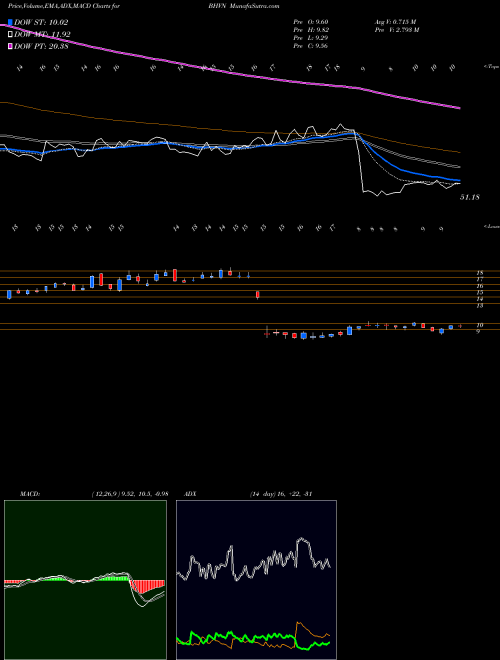The width and height of the screenshot is (500, 660).
Task: Click the price axis label 13
Action: point(480,306)
